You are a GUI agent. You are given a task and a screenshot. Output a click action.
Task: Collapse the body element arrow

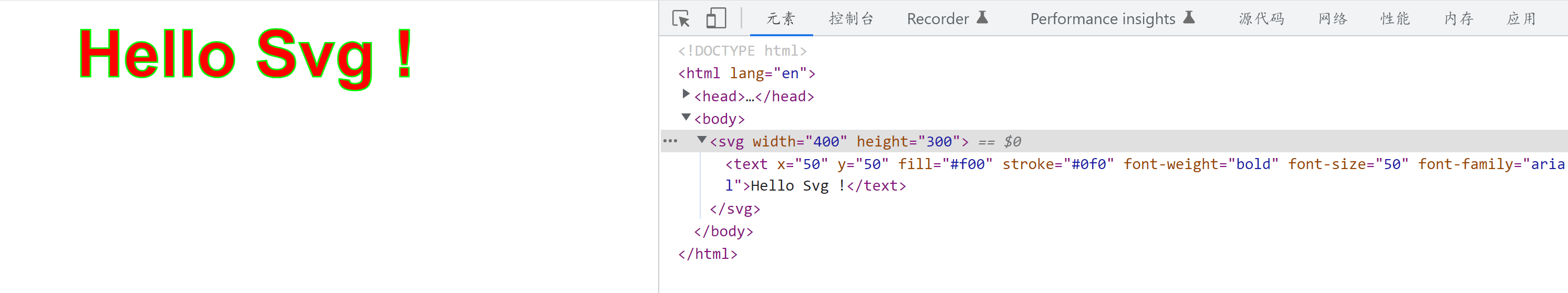pyautogui.click(x=686, y=117)
